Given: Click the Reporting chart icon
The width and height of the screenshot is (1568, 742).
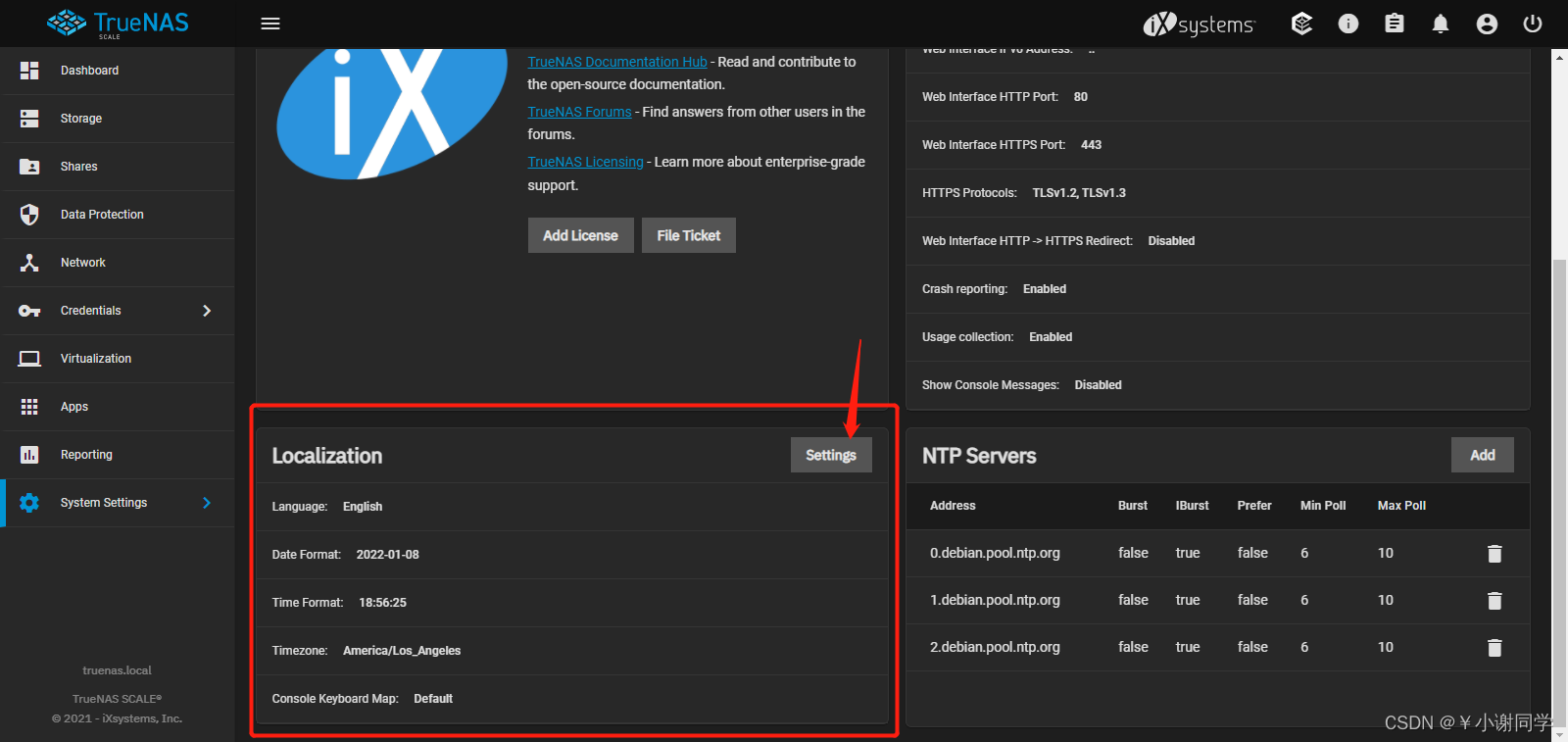Looking at the screenshot, I should 29,455.
